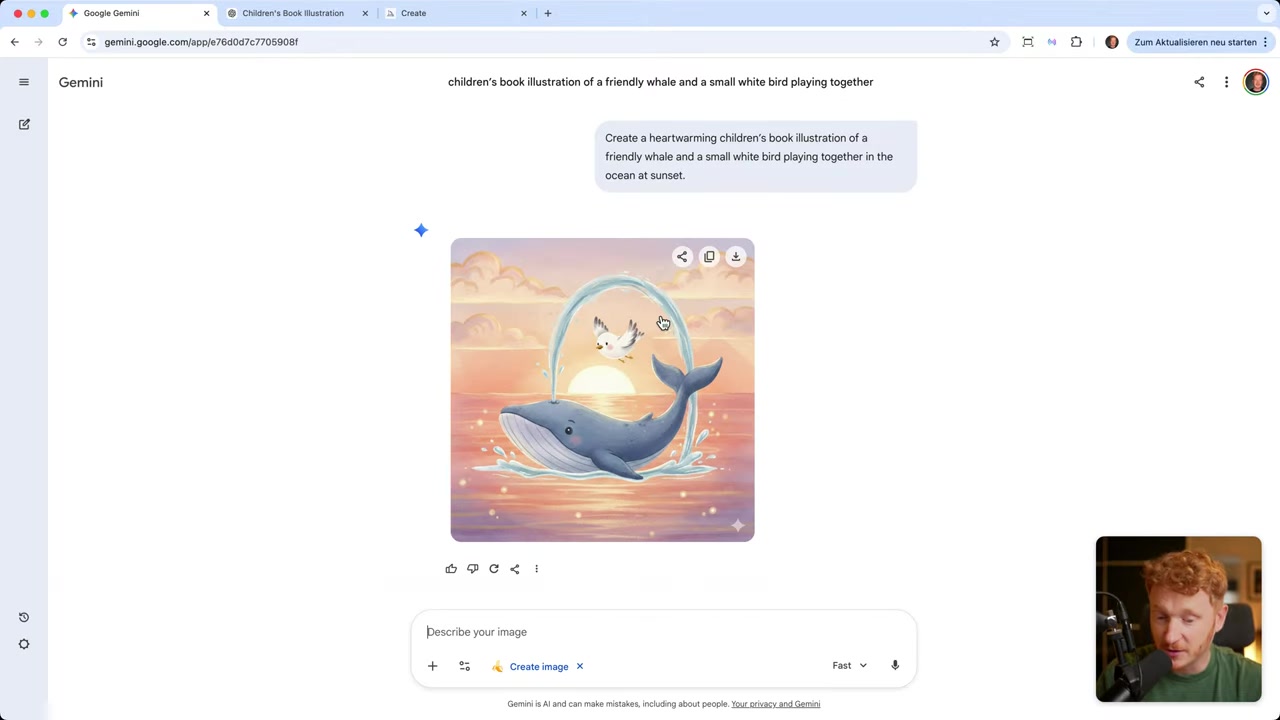Open the settings gear in the sidebar
1280x720 pixels.
(x=24, y=644)
